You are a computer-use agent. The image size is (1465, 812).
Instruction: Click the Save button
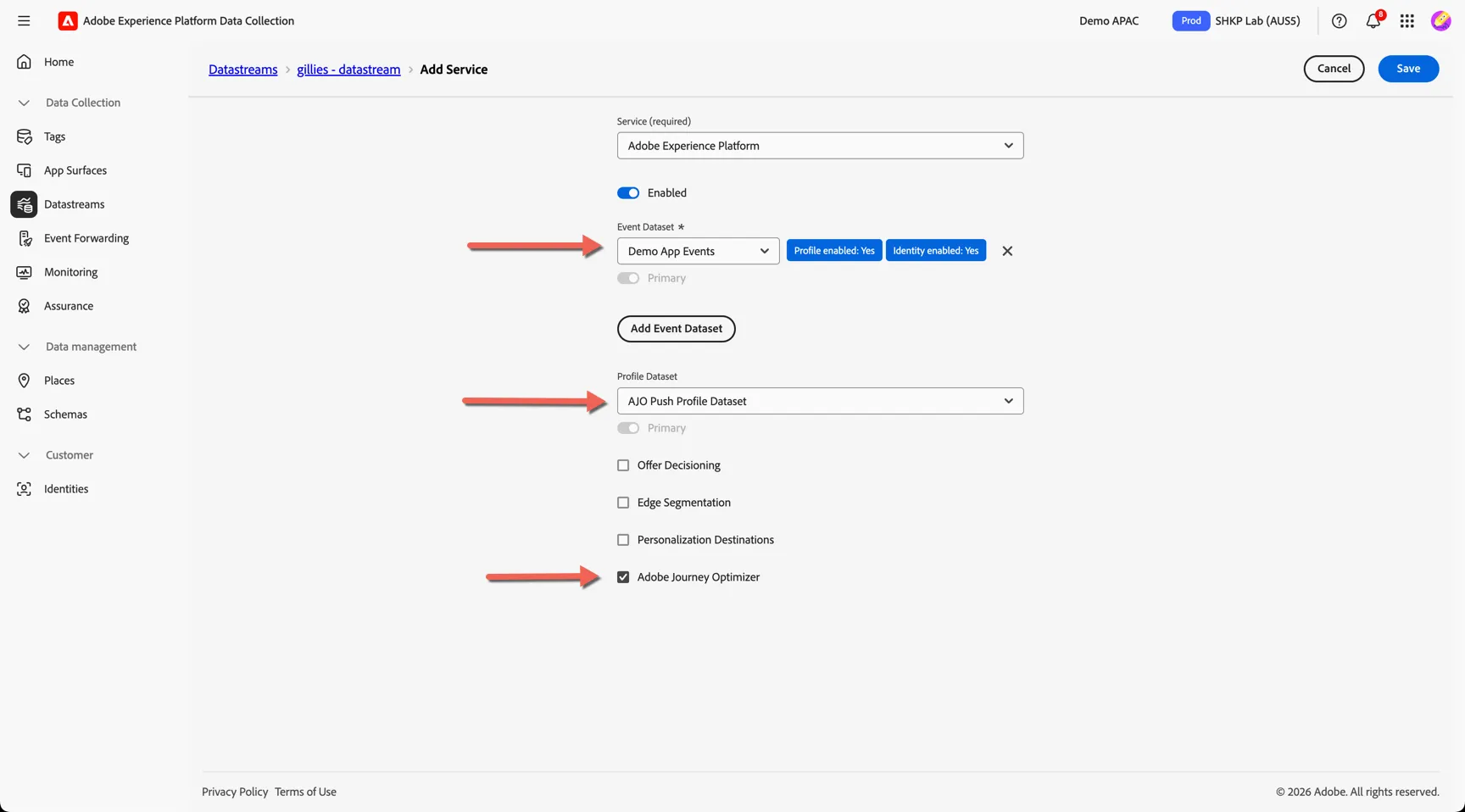coord(1408,69)
